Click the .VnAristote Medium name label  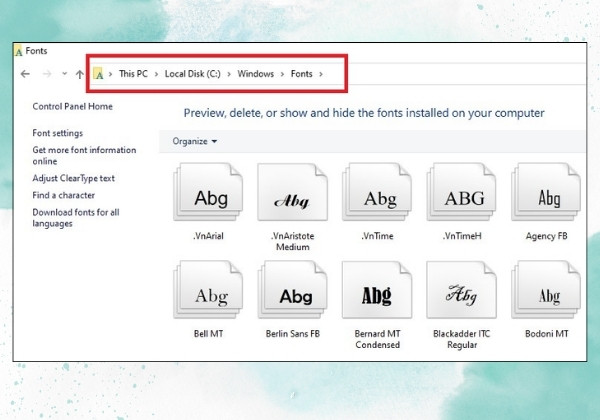tap(293, 241)
